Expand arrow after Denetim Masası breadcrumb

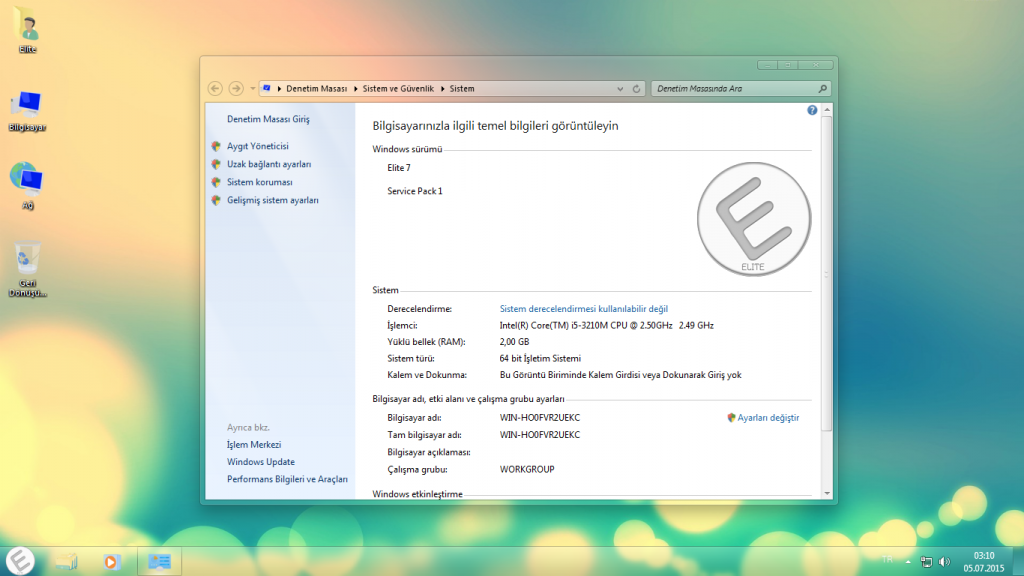click(355, 89)
